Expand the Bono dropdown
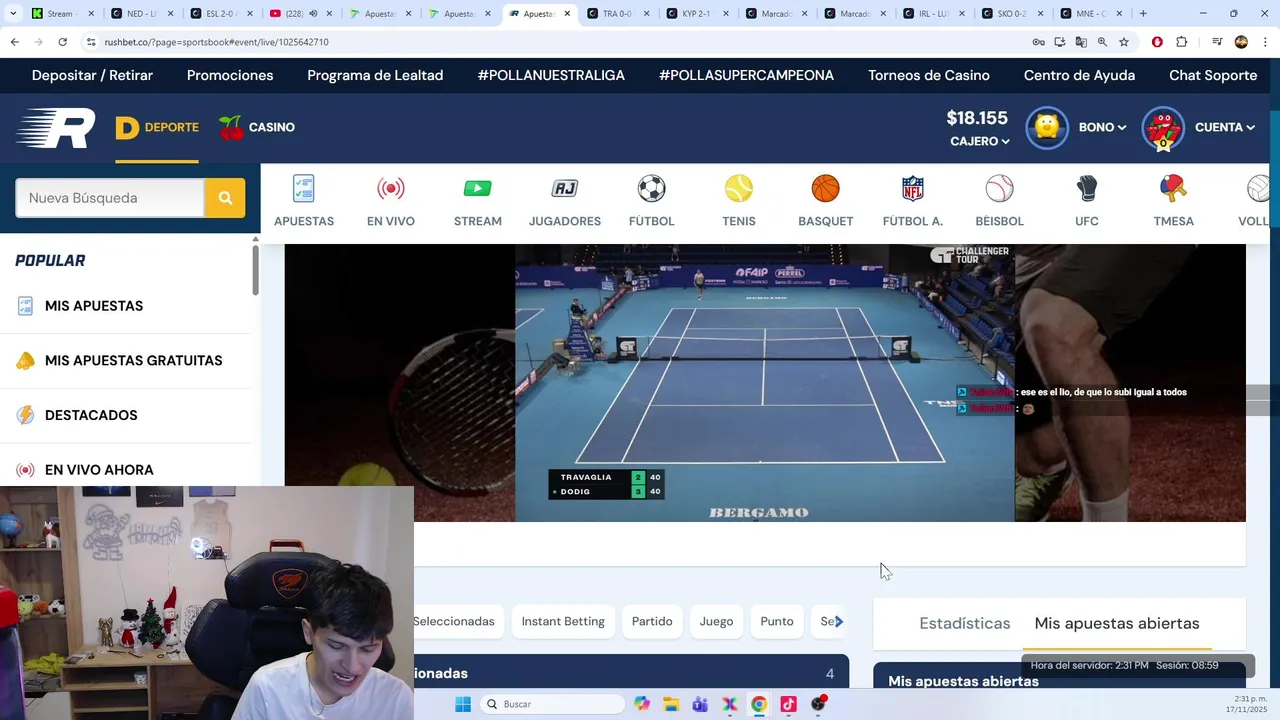 (x=1102, y=127)
